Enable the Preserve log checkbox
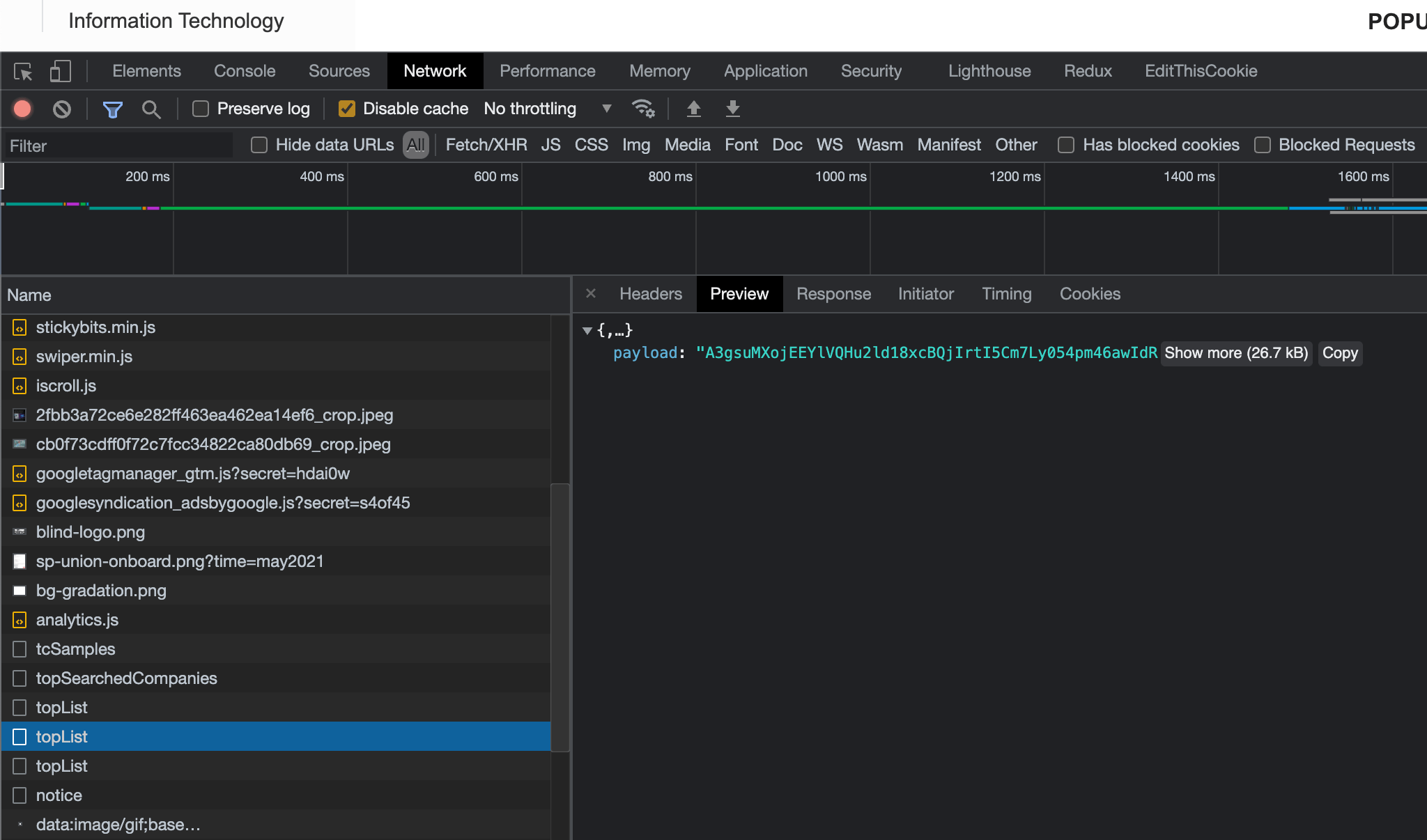This screenshot has width=1427, height=840. [201, 109]
